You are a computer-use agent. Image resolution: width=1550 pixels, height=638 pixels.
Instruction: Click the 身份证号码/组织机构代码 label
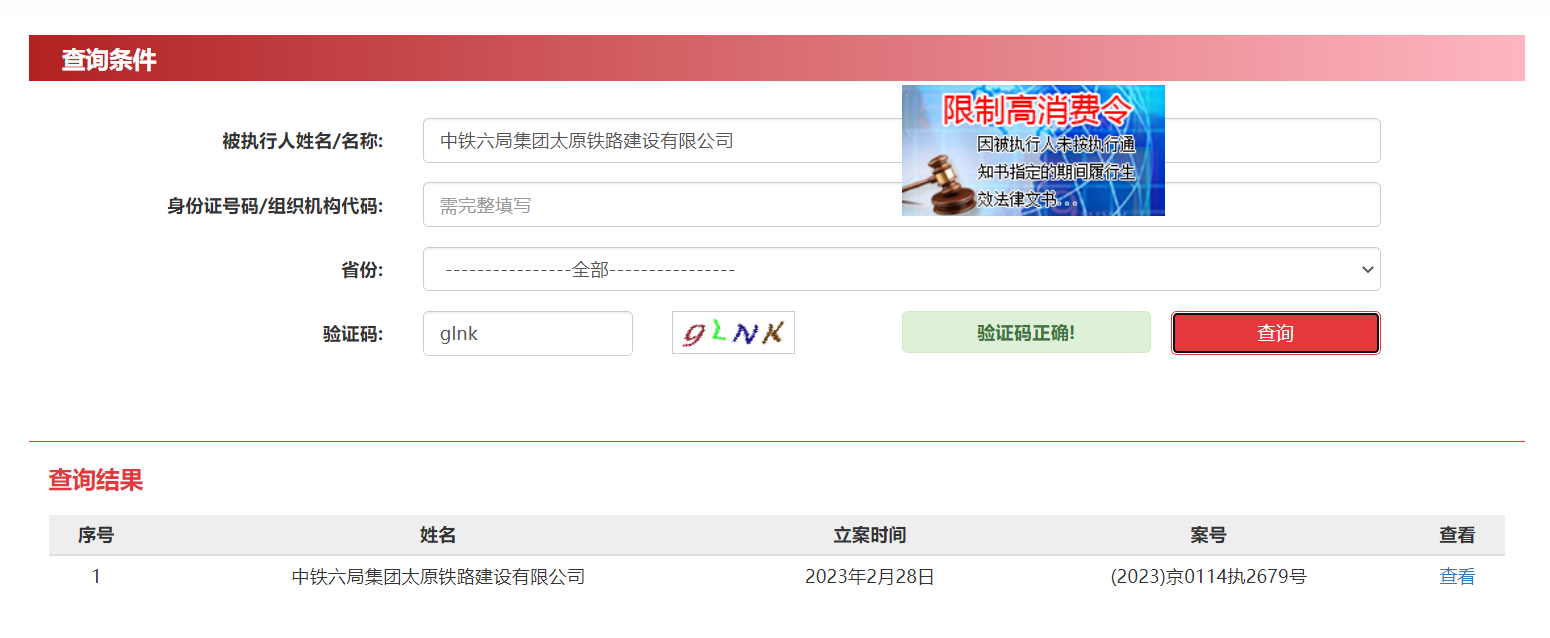click(x=275, y=206)
